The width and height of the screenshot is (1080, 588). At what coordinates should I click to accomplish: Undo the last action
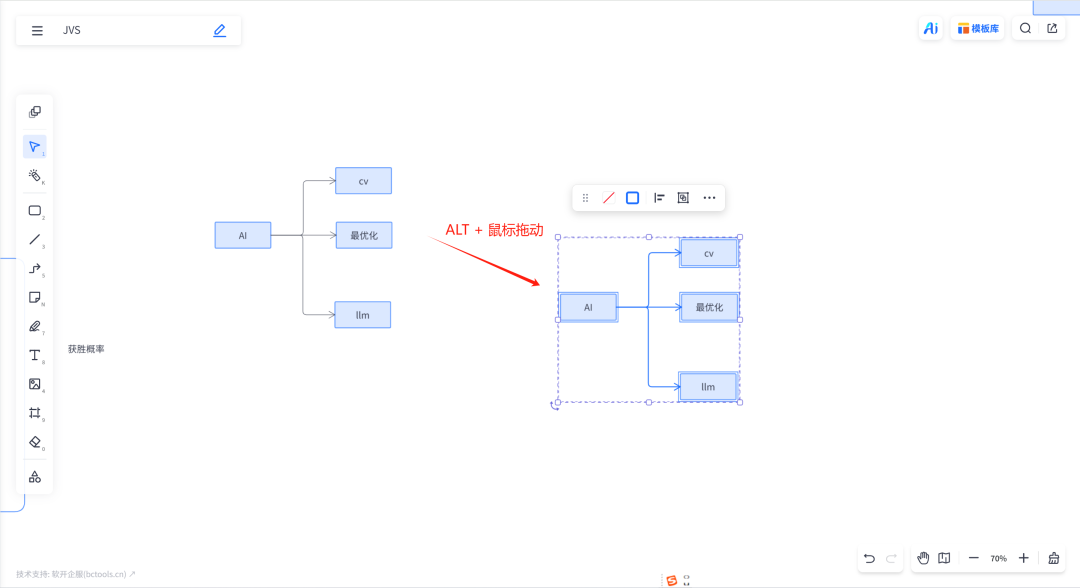click(x=869, y=558)
